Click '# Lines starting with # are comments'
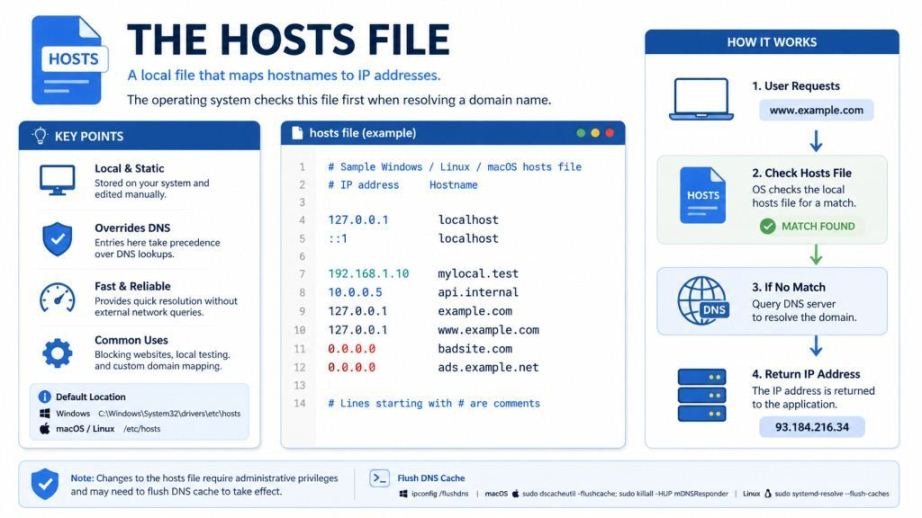This screenshot has width=922, height=518. coord(434,403)
